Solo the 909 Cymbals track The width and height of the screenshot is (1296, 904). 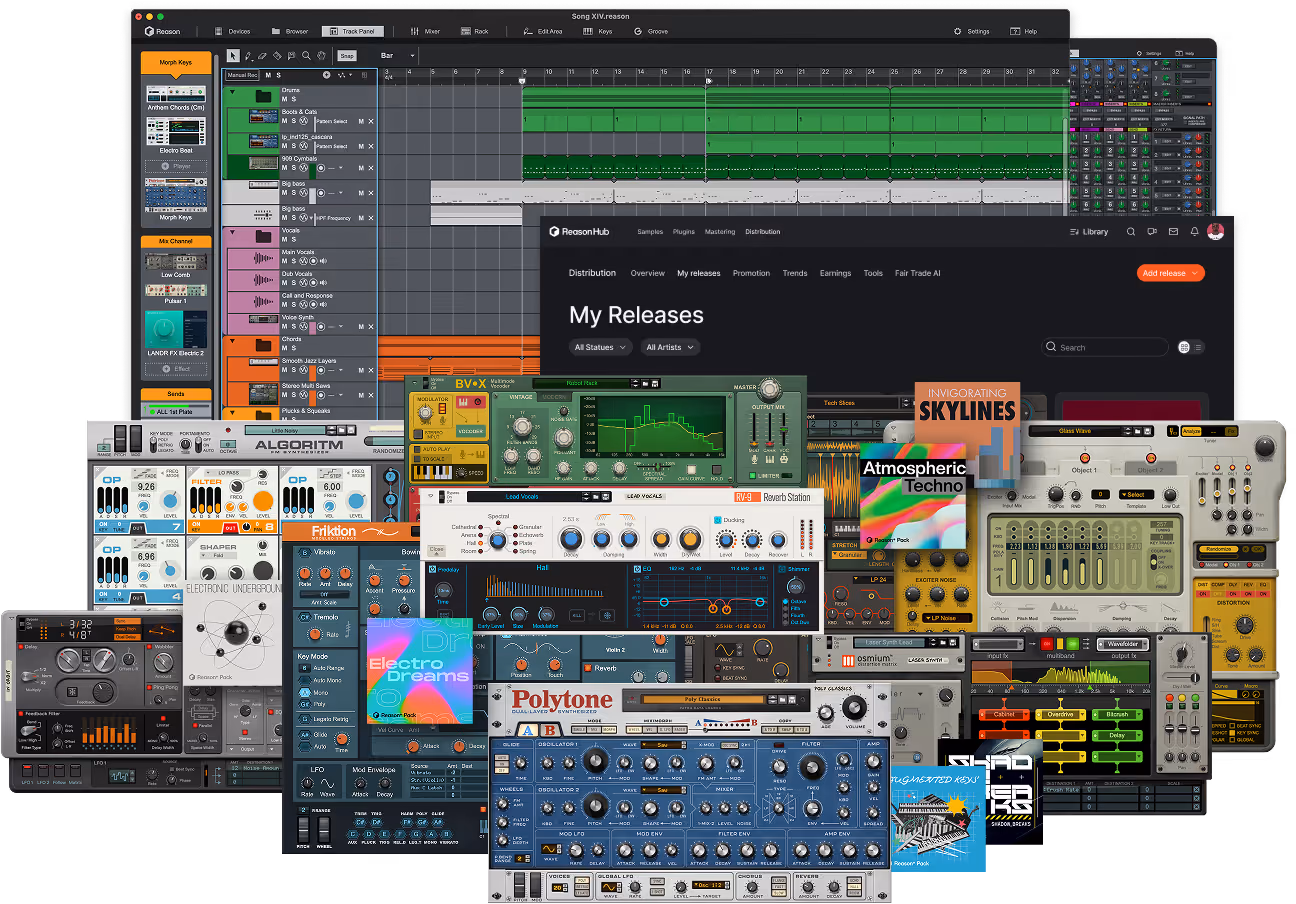pyautogui.click(x=293, y=167)
